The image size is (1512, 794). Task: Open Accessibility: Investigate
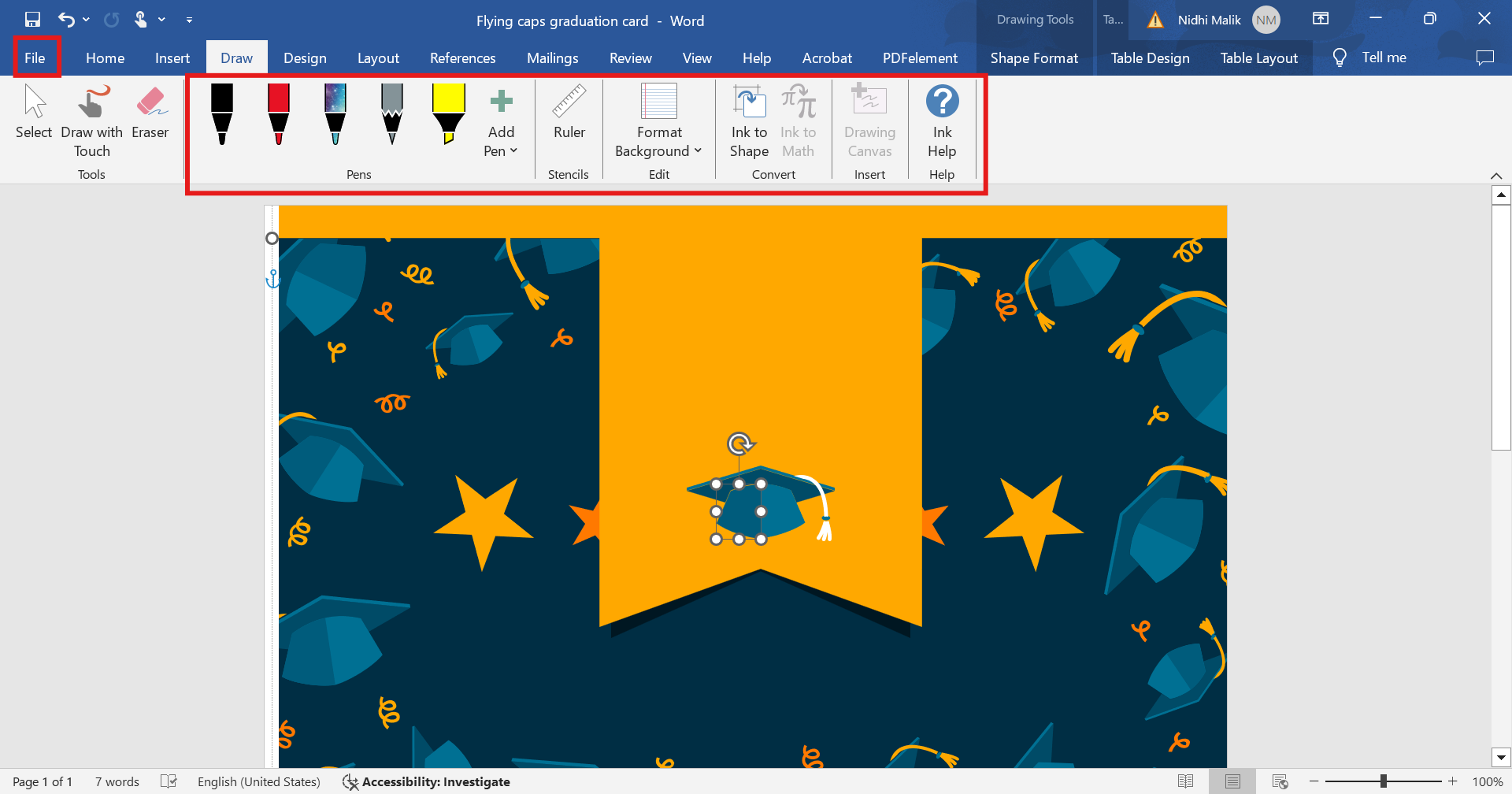pyautogui.click(x=427, y=781)
